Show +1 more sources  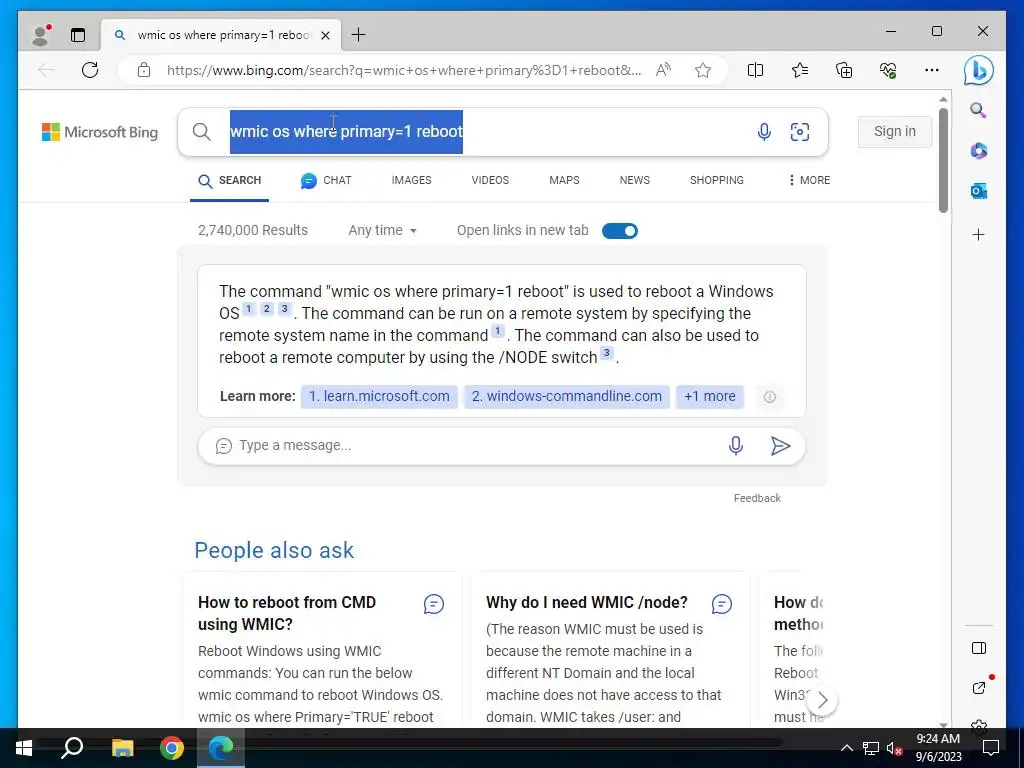point(709,396)
